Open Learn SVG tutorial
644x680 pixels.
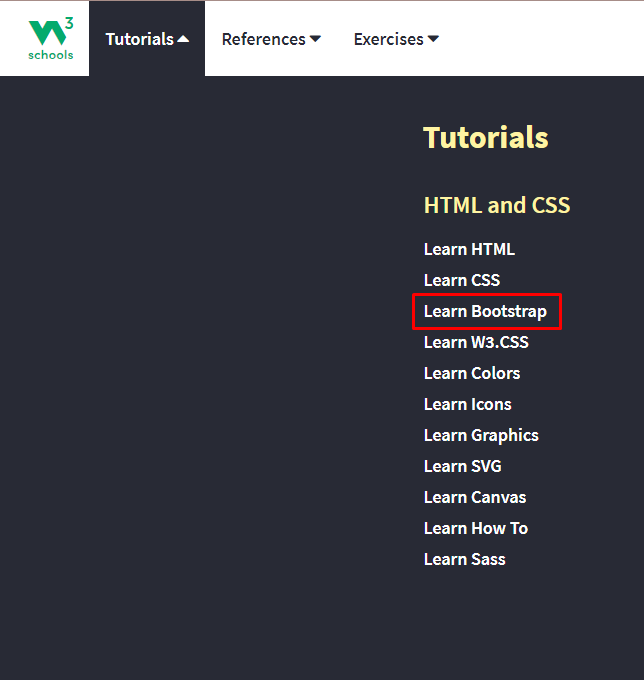(x=463, y=466)
